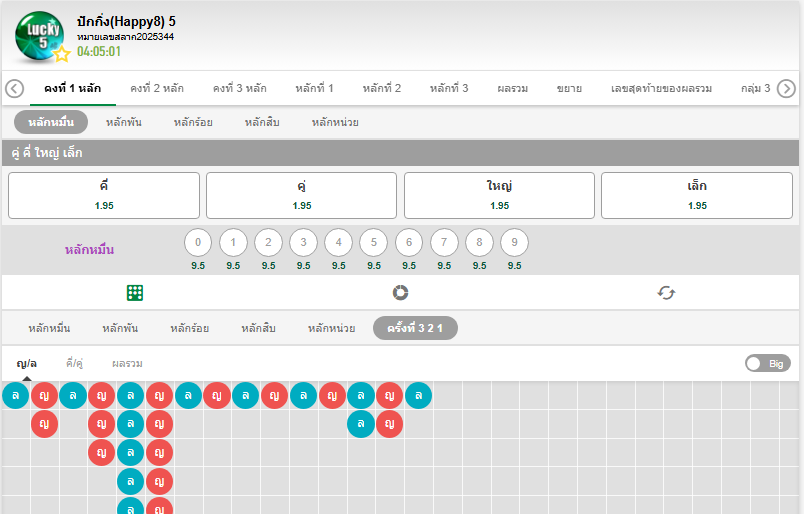This screenshot has width=804, height=514.
Task: Click the หมายเลขสลาก2025344 draw number
Action: point(126,37)
